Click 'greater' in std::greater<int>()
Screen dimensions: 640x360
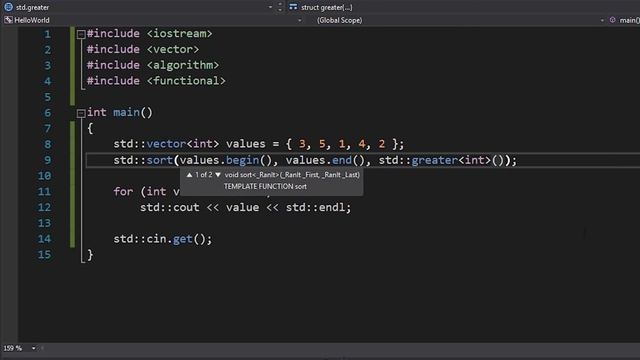[x=435, y=160]
